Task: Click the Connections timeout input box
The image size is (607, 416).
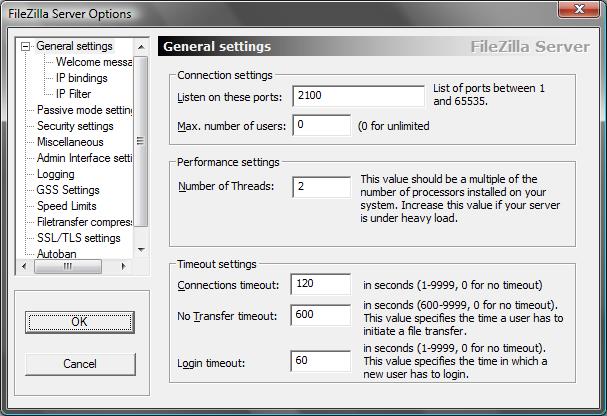Action: tap(321, 284)
